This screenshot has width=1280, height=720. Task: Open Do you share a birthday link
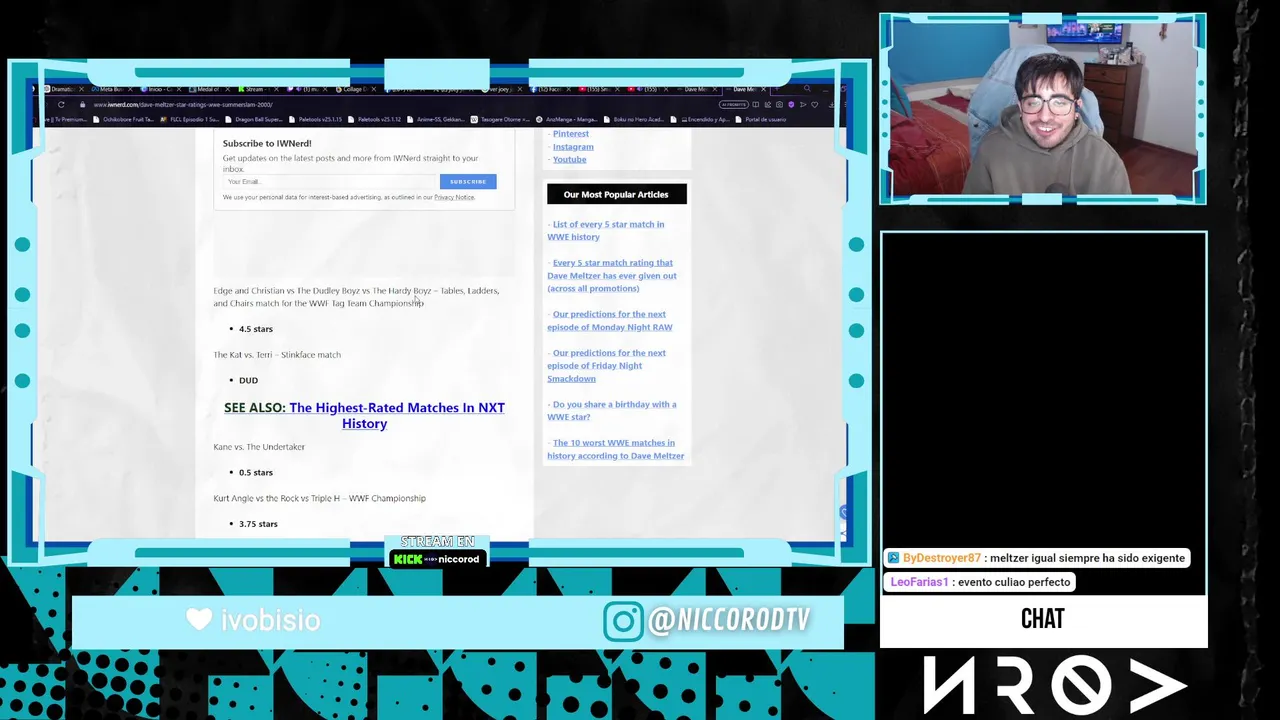click(x=612, y=410)
